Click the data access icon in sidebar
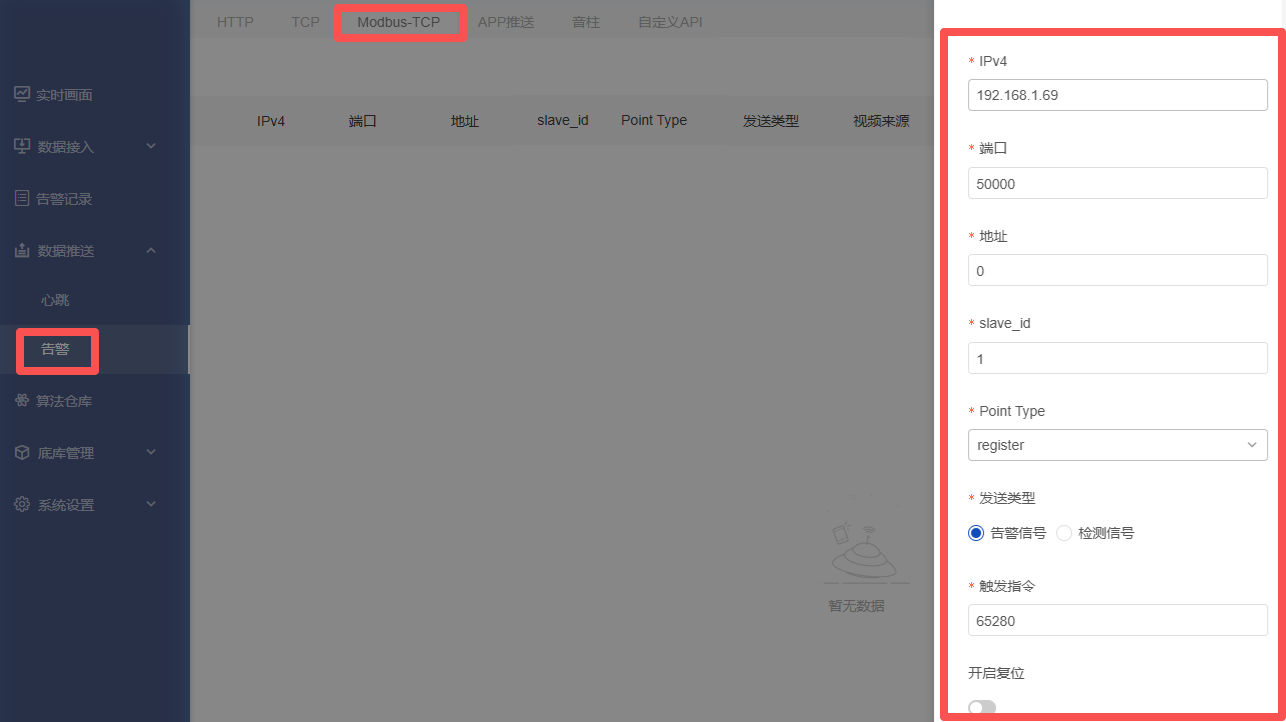Screen dimensions: 1286x722 [x=22, y=146]
